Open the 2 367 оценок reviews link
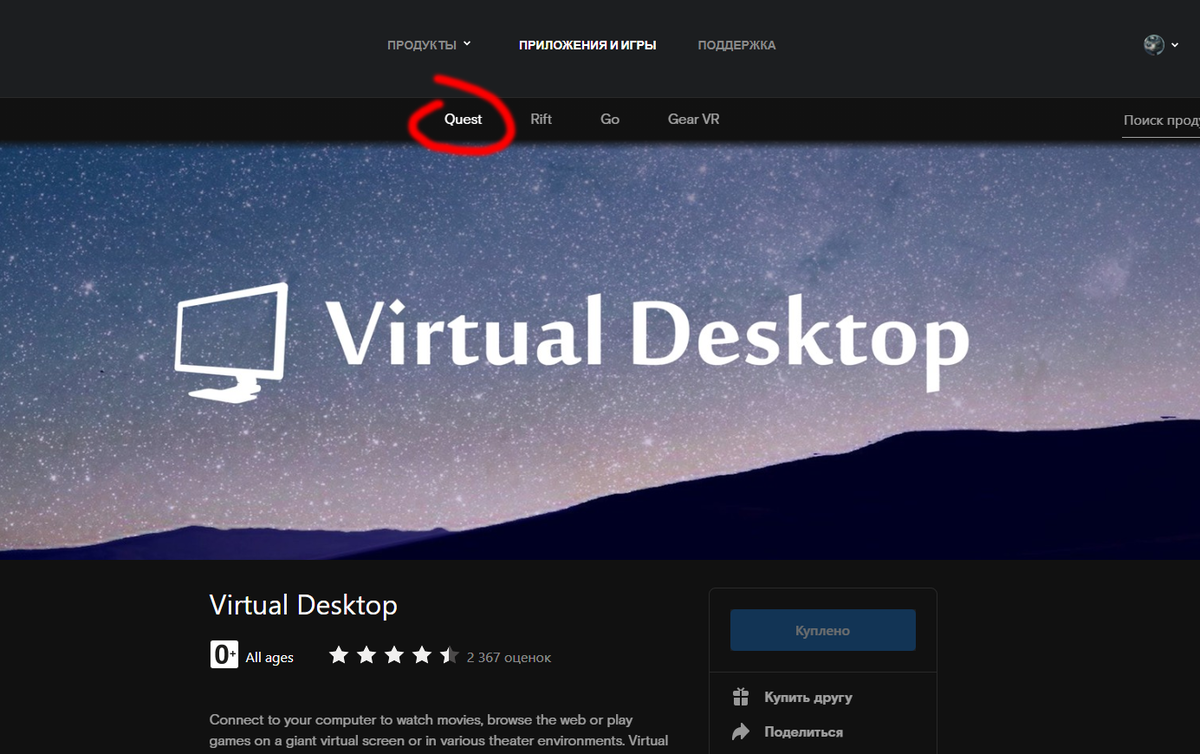This screenshot has height=754, width=1200. tap(508, 657)
